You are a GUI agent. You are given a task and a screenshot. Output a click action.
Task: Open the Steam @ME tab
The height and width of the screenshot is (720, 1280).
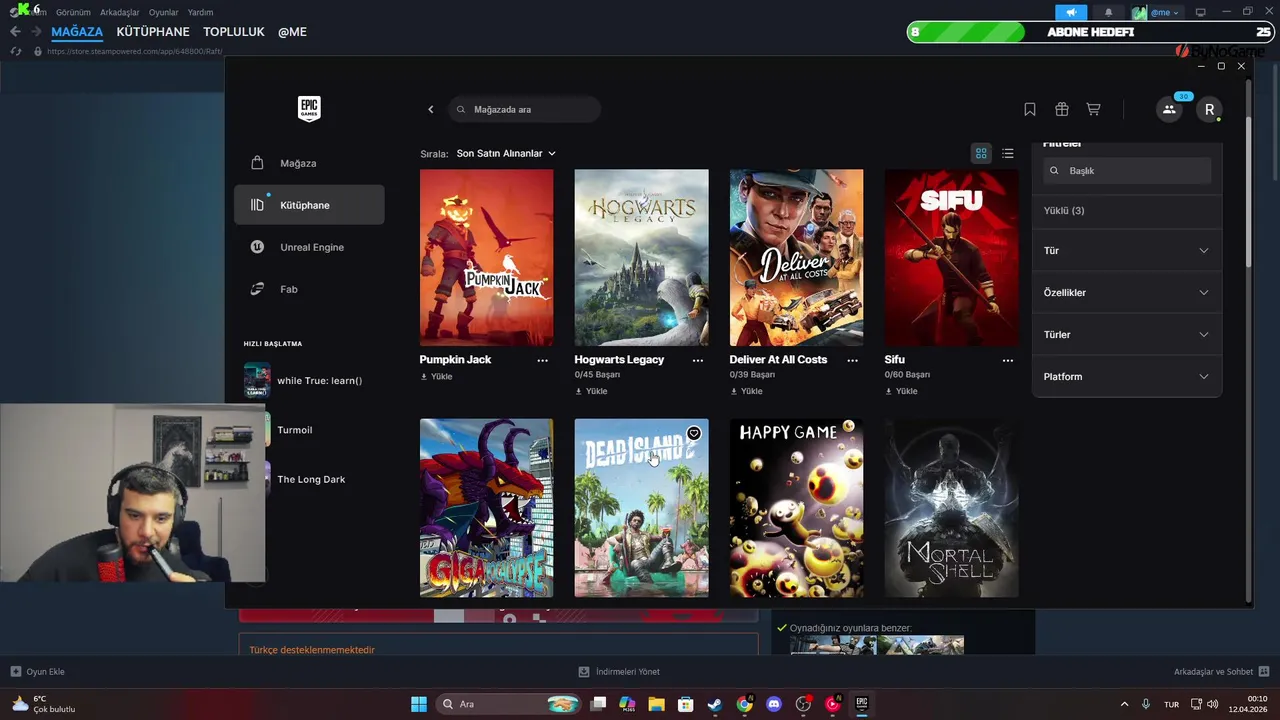tap(292, 32)
